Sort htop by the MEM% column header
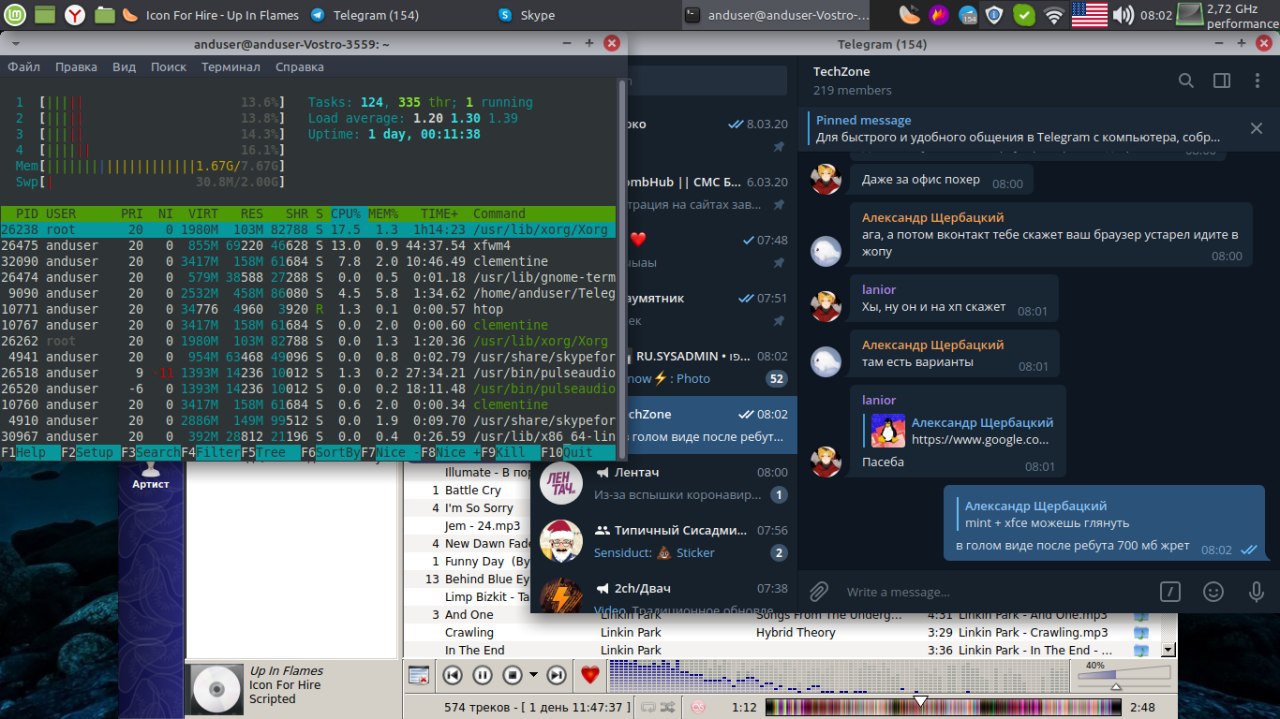Image resolution: width=1280 pixels, height=719 pixels. pyautogui.click(x=385, y=213)
